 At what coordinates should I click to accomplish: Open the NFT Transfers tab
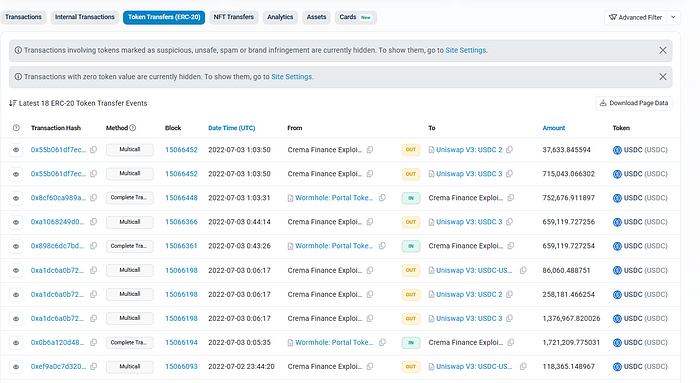pyautogui.click(x=233, y=17)
